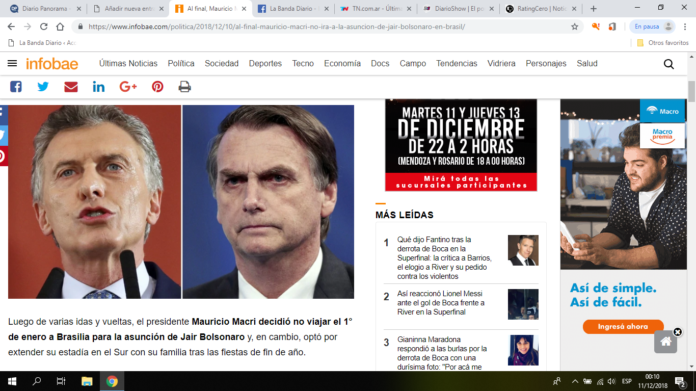The height and width of the screenshot is (391, 696).
Task: Open La Banda Diario bookmark
Action: tap(43, 43)
